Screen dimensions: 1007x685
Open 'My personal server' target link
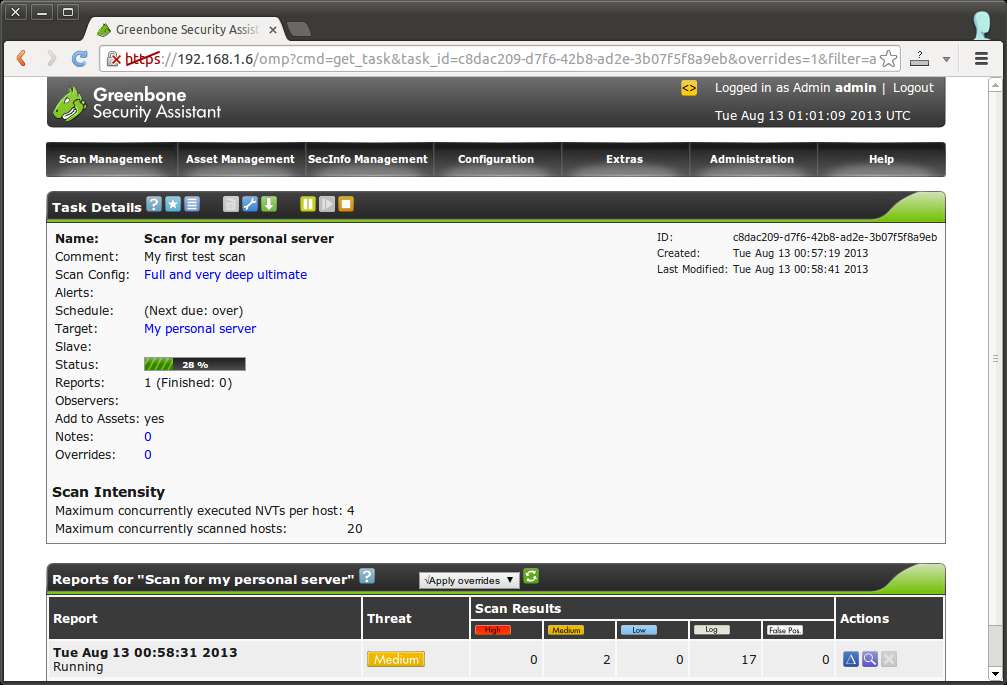[200, 329]
